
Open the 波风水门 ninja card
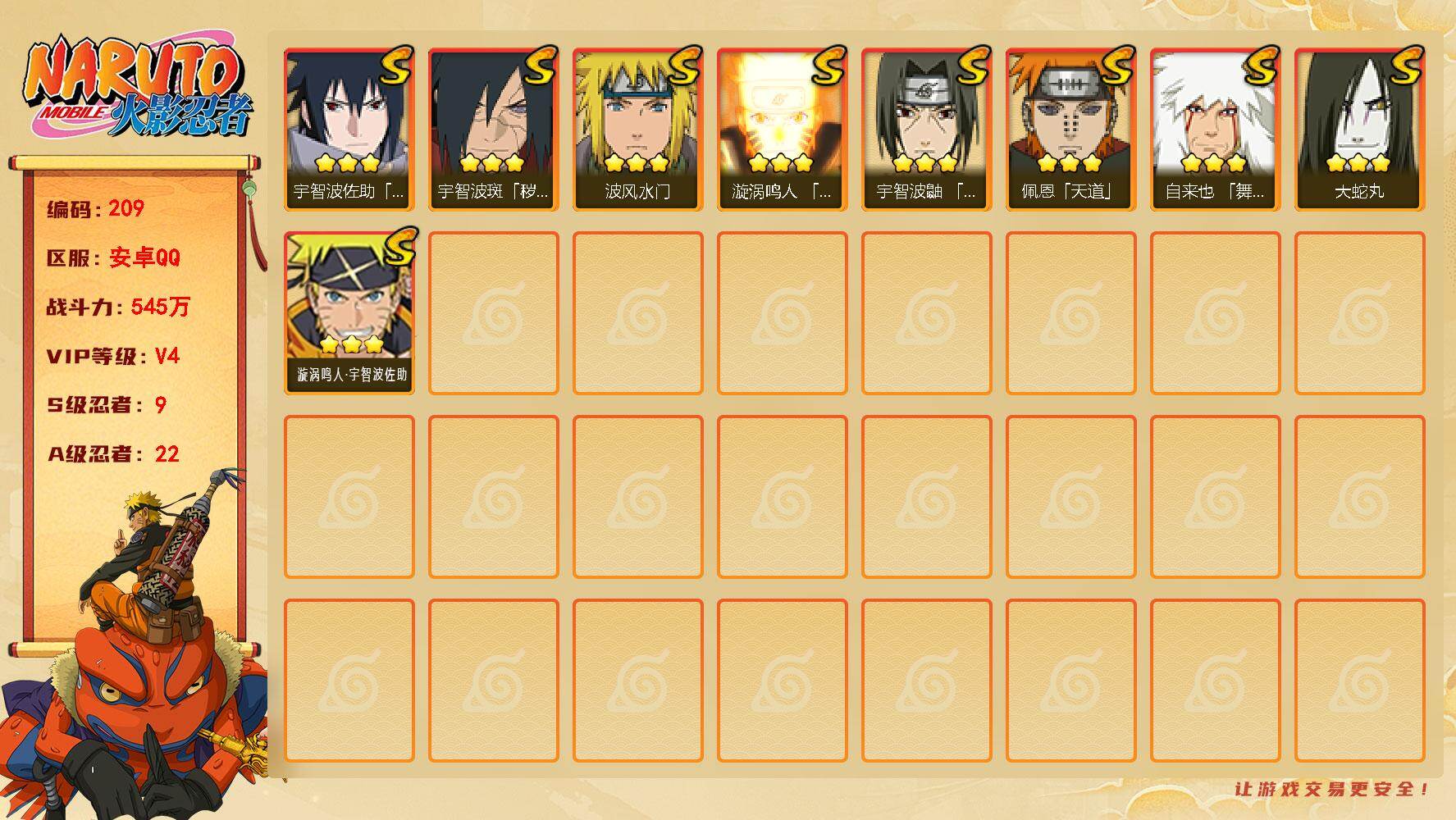tap(638, 130)
